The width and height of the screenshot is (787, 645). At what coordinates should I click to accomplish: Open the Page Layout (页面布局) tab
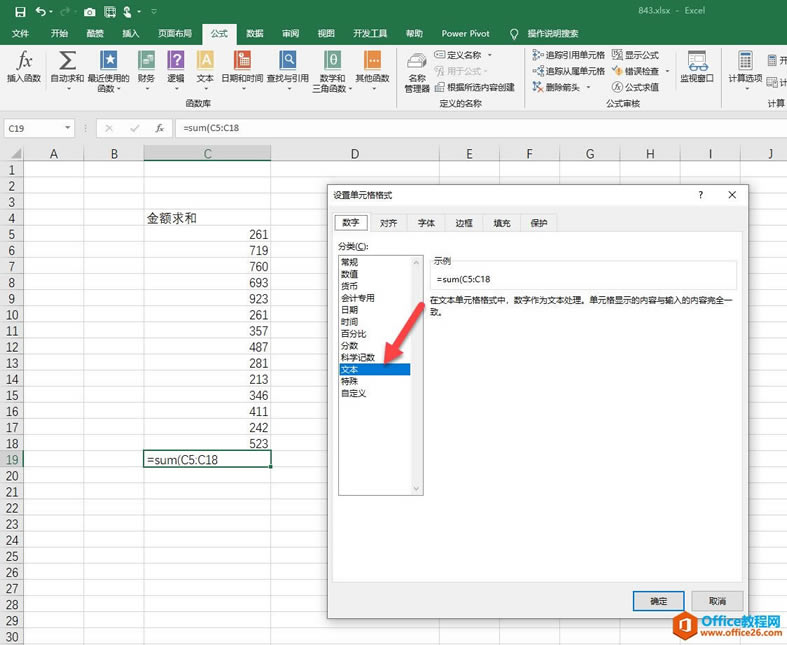pyautogui.click(x=175, y=34)
